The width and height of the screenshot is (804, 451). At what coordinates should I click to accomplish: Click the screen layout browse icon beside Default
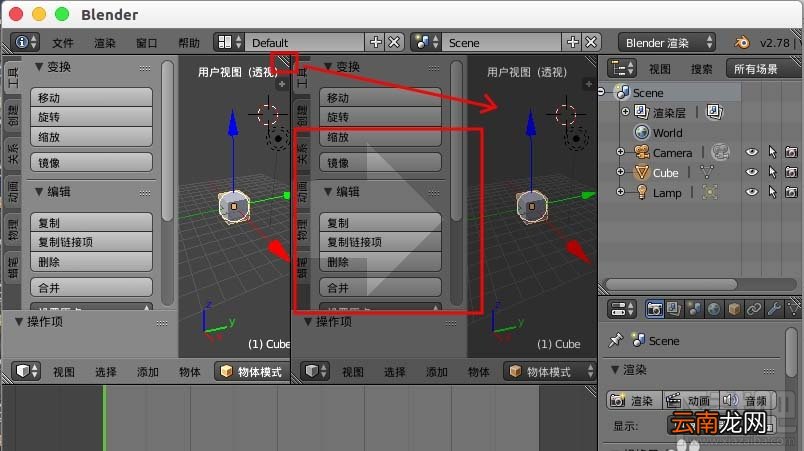point(229,42)
